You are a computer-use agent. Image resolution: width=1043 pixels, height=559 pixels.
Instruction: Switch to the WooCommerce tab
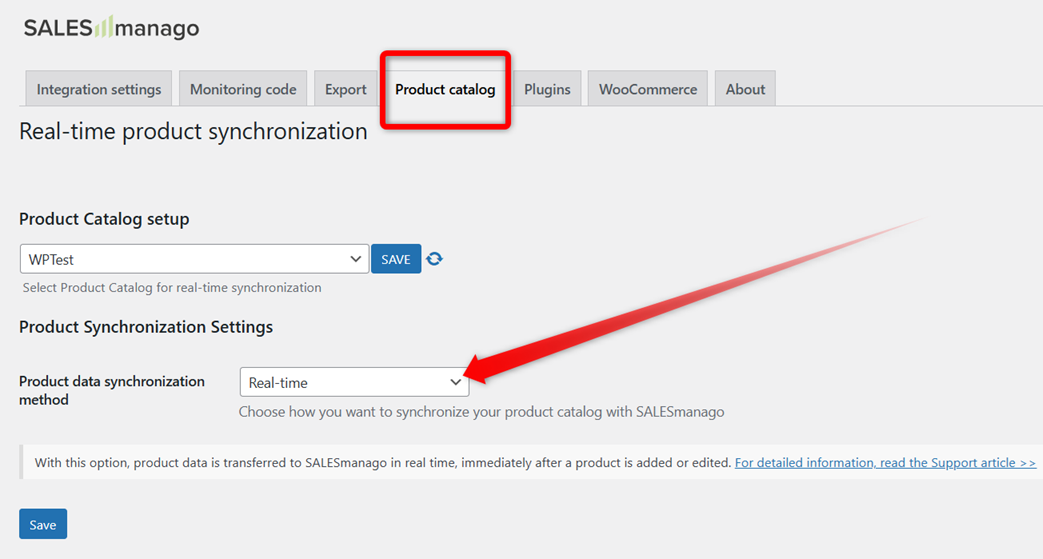click(x=648, y=89)
